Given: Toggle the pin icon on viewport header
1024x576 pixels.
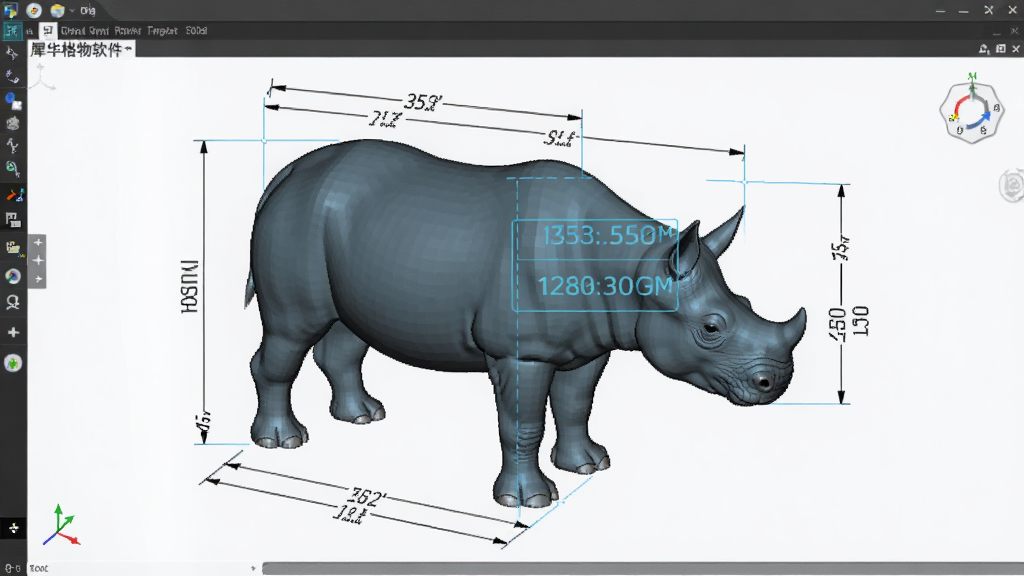Looking at the screenshot, I should point(984,49).
